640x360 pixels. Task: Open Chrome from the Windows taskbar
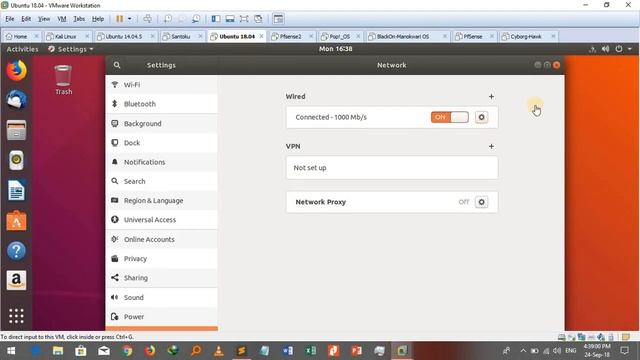click(x=127, y=351)
